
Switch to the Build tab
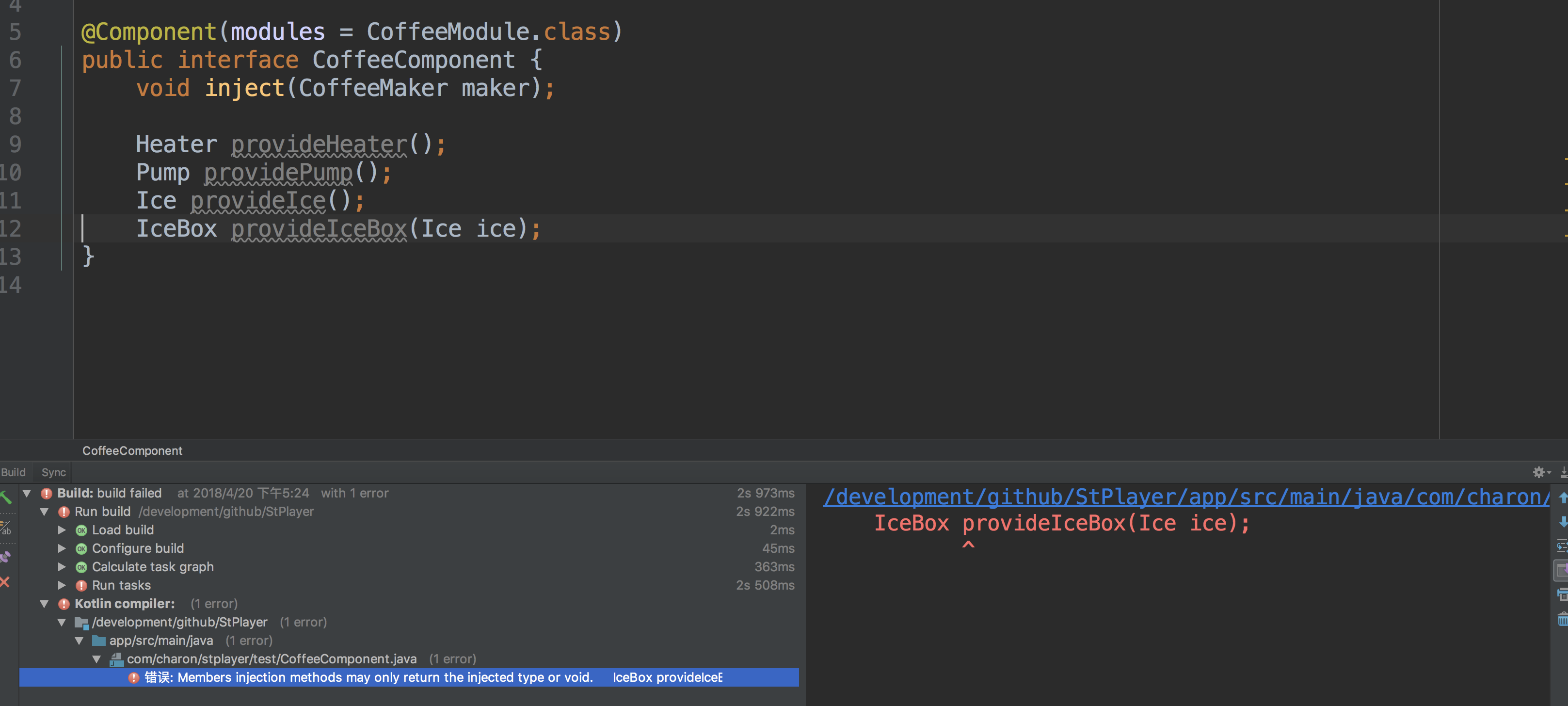coord(14,472)
